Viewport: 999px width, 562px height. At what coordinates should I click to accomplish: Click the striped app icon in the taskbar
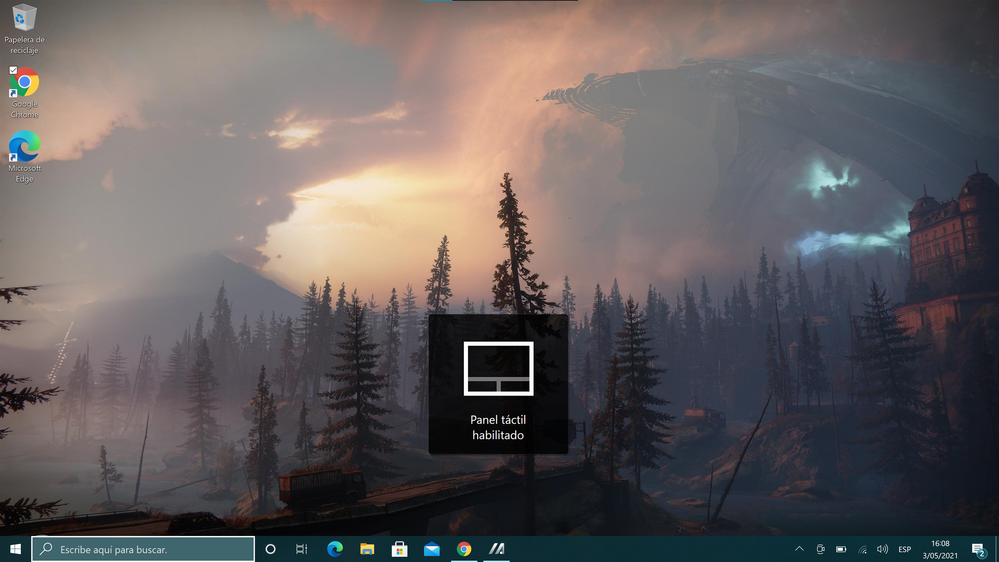496,549
